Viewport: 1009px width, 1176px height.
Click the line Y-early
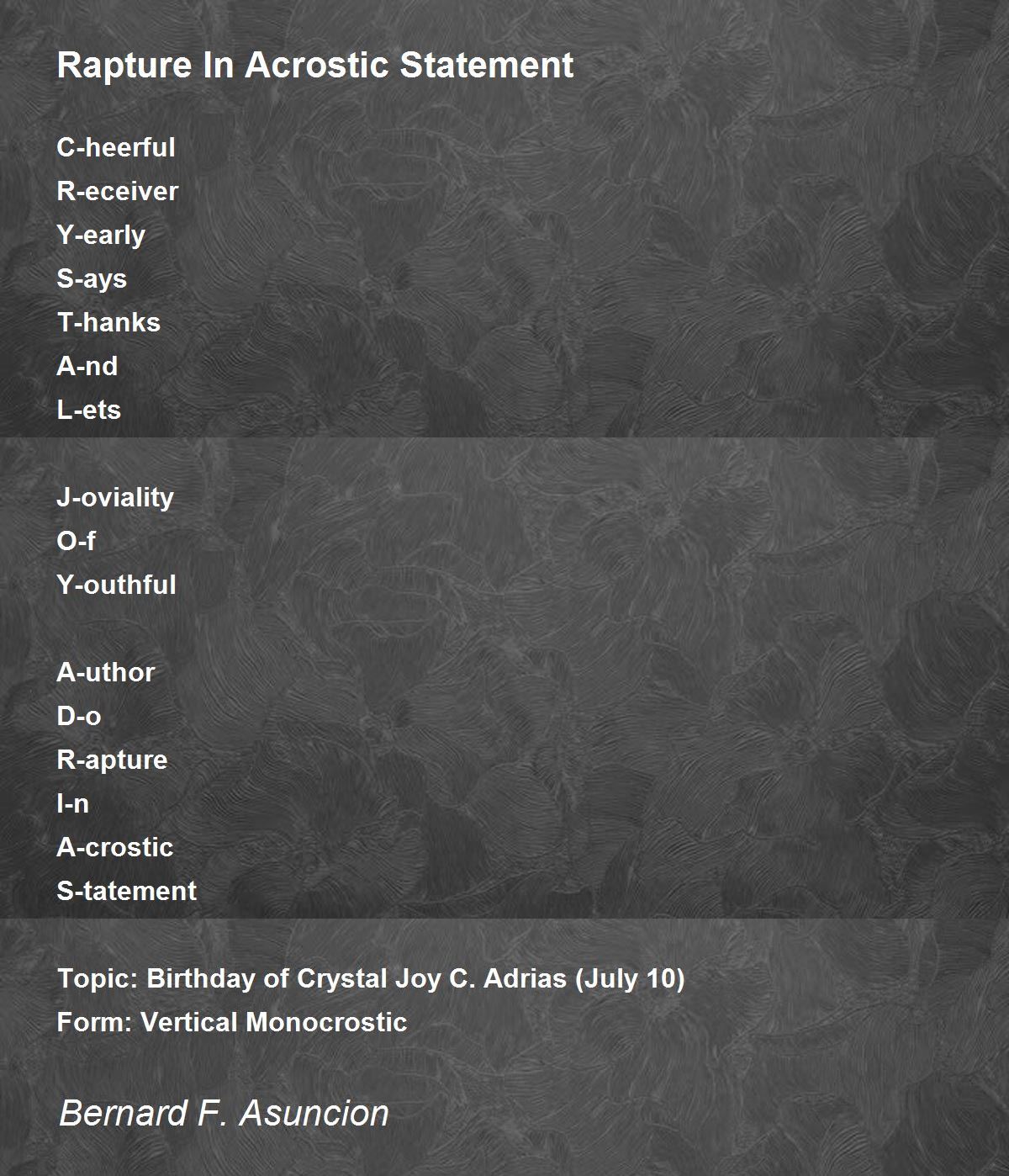point(101,236)
